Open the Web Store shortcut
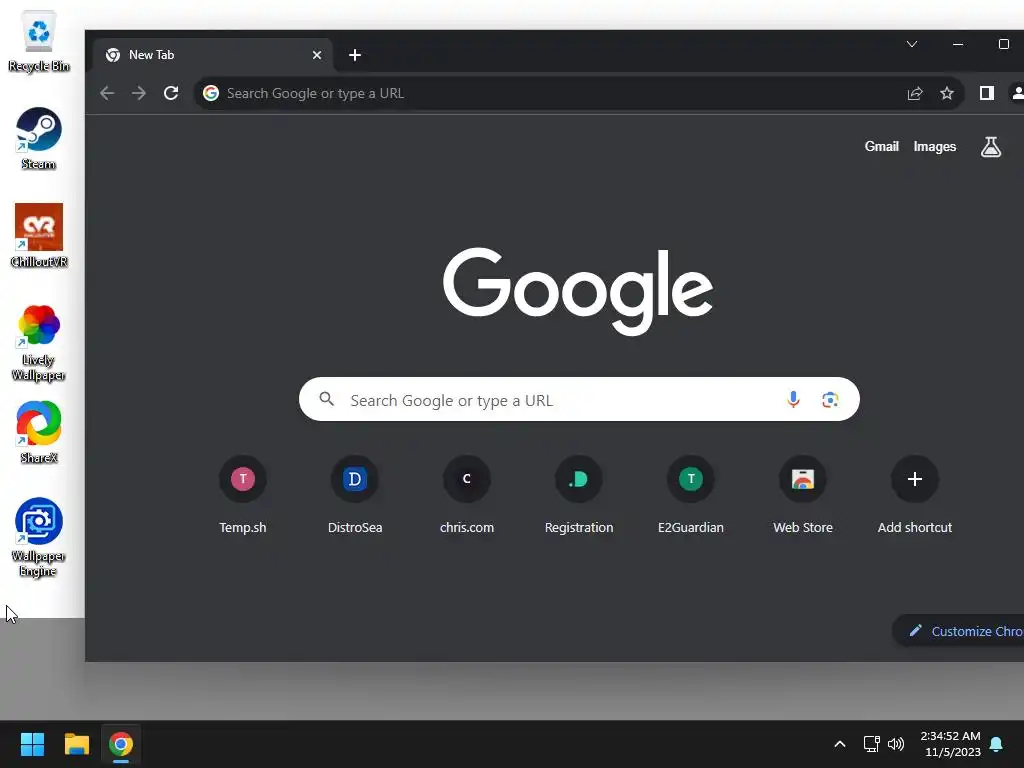This screenshot has height=768, width=1024. (x=803, y=494)
